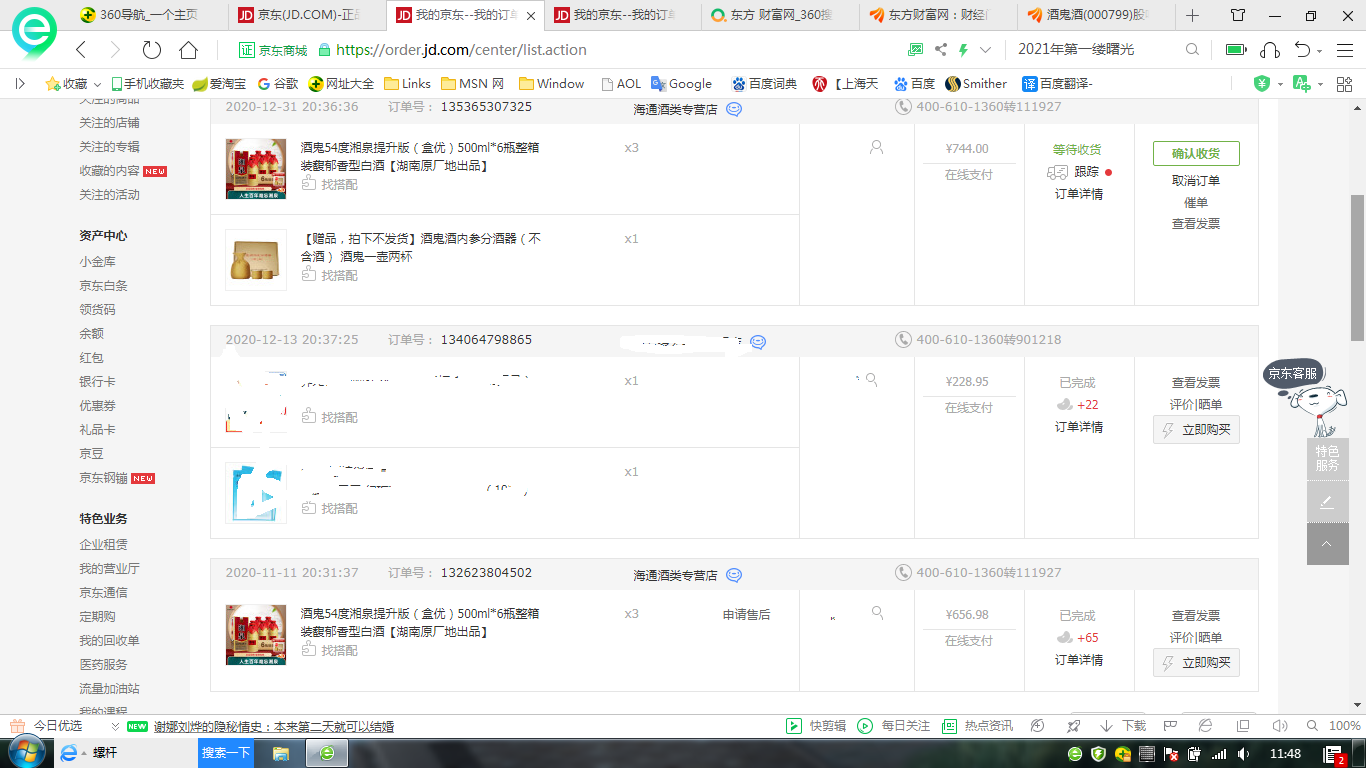The height and width of the screenshot is (768, 1366).
Task: Open a new tab with the plus icon
Action: (1192, 16)
